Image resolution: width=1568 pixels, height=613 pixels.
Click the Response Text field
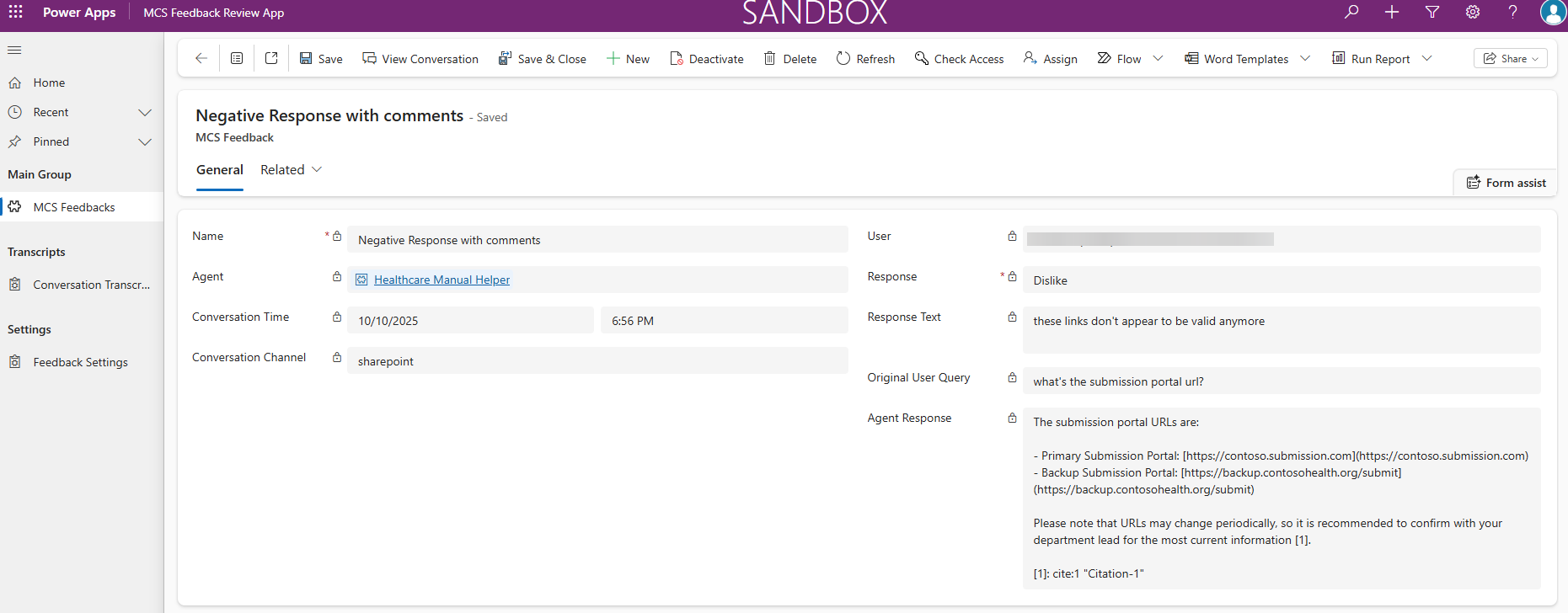tap(1281, 329)
